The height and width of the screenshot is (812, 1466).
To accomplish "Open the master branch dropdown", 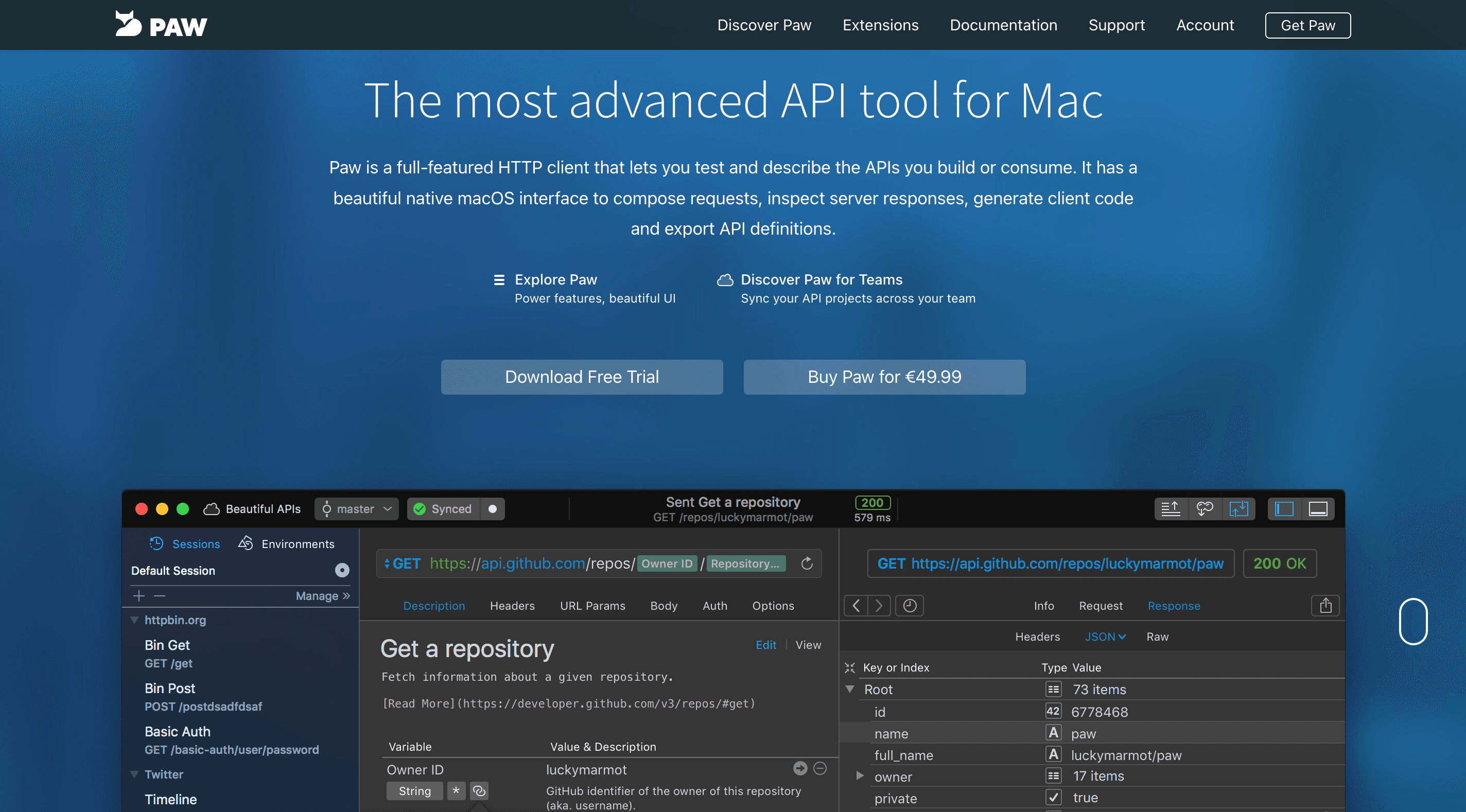I will pos(357,509).
